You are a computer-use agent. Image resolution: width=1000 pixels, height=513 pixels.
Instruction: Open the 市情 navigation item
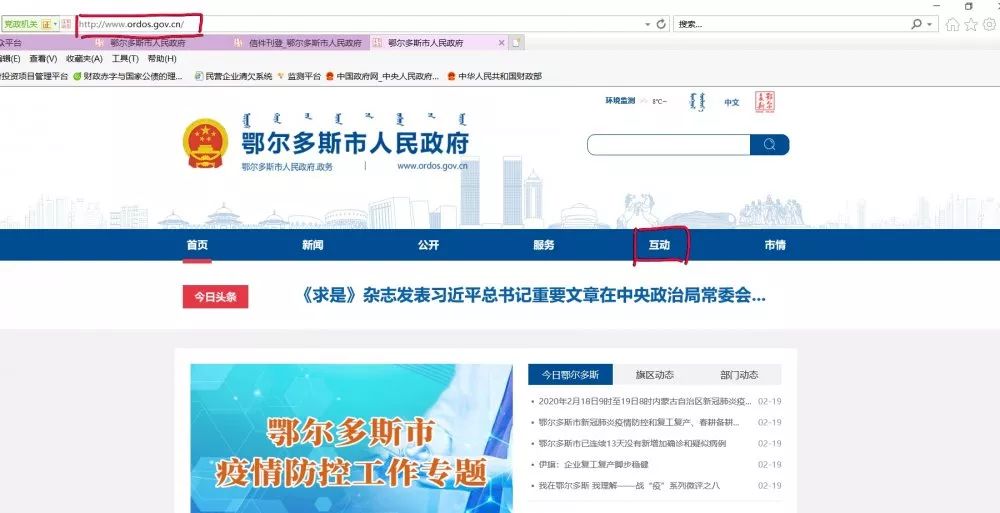click(x=775, y=245)
